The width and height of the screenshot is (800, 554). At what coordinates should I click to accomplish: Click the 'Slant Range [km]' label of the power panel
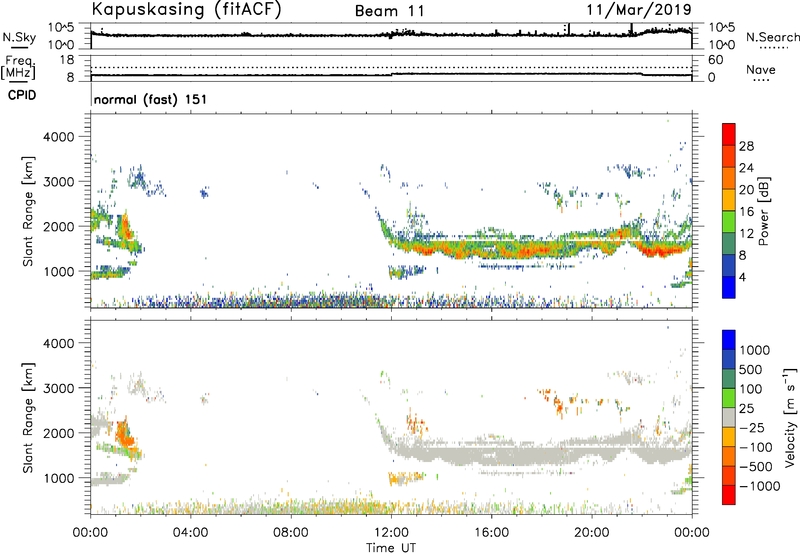[28, 211]
